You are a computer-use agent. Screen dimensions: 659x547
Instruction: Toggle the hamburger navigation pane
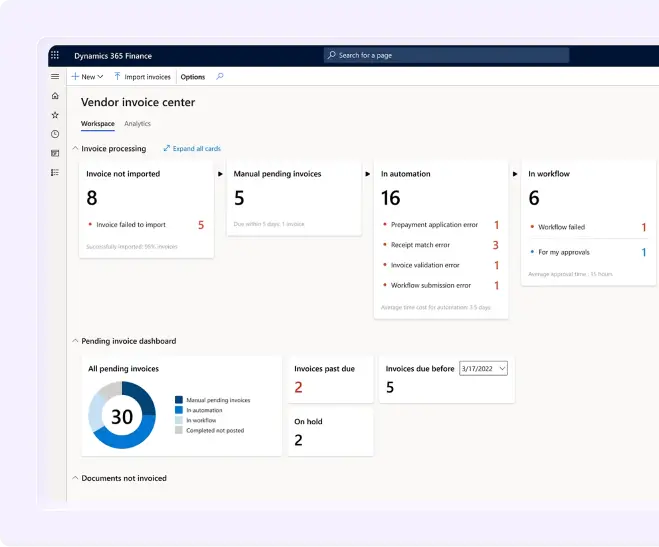tap(55, 76)
